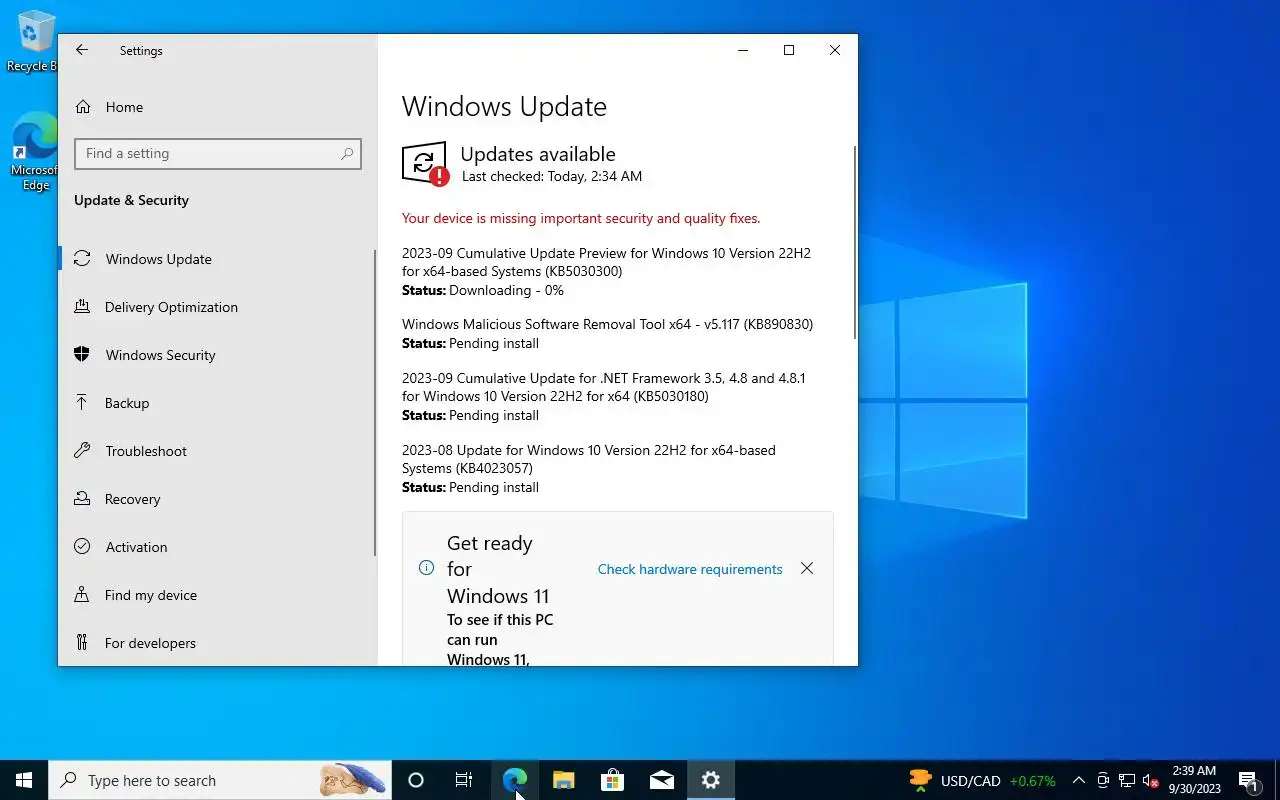Click the Troubleshoot wrench icon
1280x800 pixels.
pyautogui.click(x=83, y=451)
